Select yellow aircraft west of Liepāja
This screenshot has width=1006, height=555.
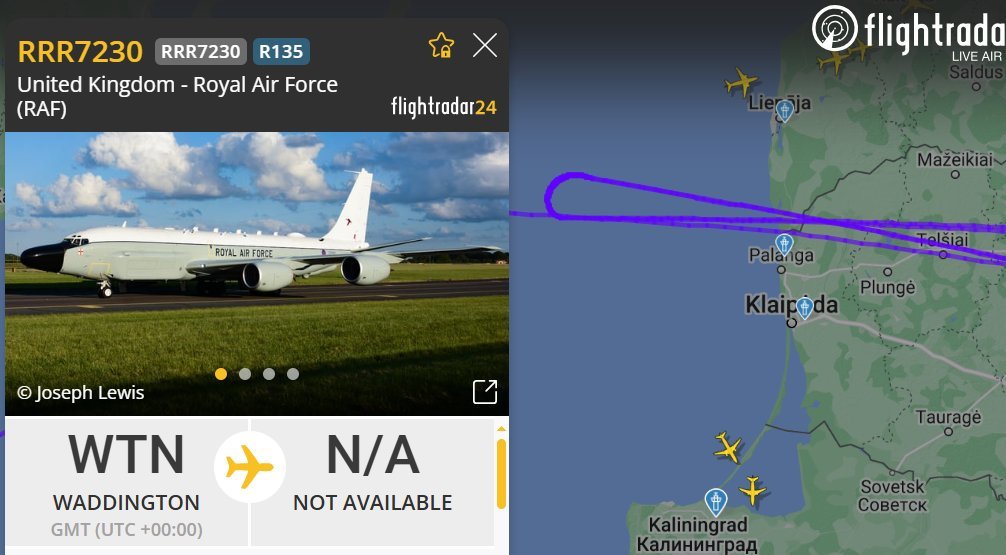pyautogui.click(x=741, y=82)
